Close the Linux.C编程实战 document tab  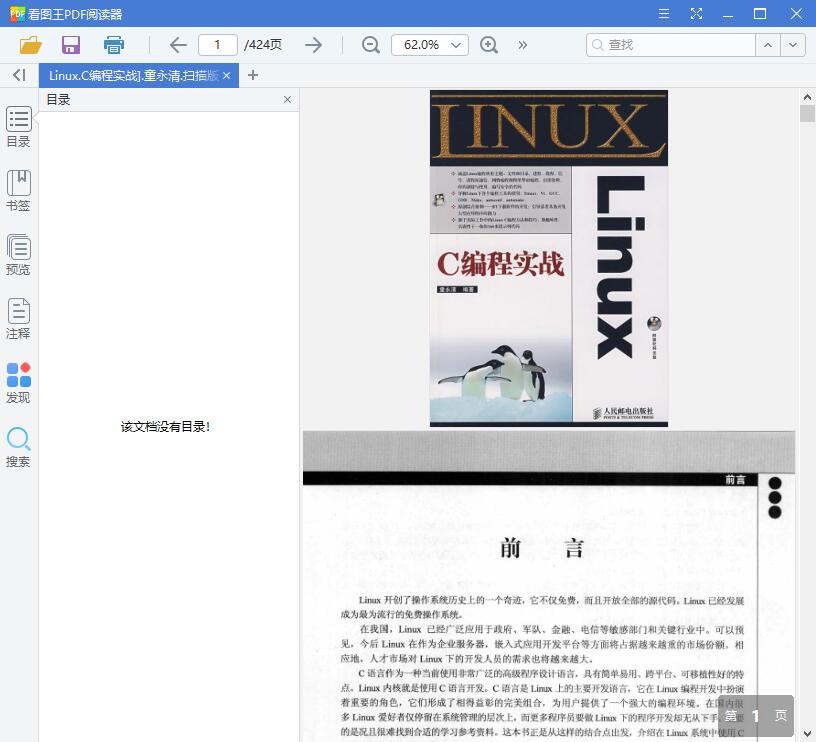(x=226, y=76)
